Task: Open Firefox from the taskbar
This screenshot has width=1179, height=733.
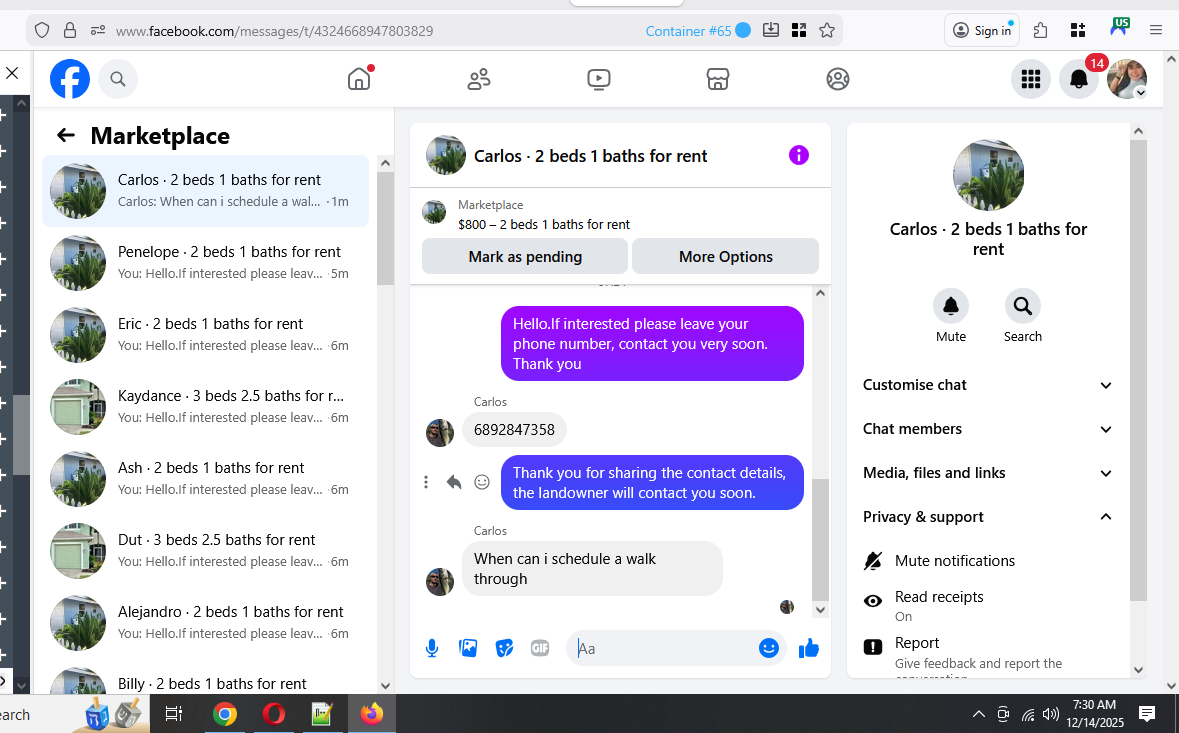Action: tap(371, 713)
